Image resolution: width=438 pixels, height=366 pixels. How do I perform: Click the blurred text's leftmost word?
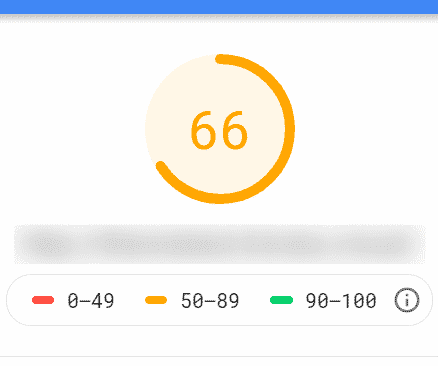pos(48,244)
